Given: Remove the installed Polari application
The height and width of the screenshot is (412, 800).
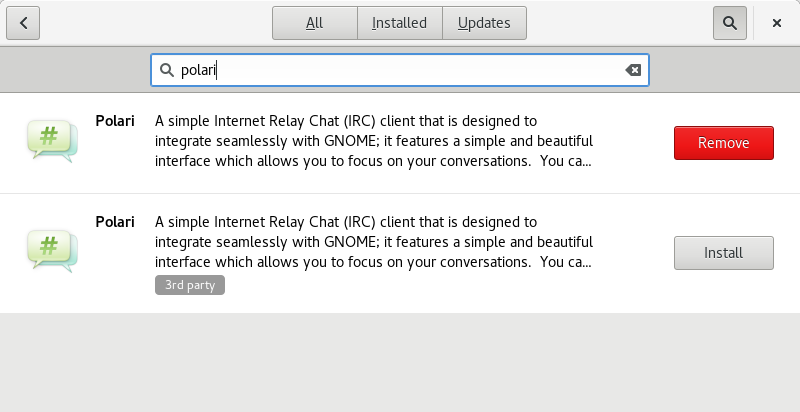Looking at the screenshot, I should [x=723, y=143].
